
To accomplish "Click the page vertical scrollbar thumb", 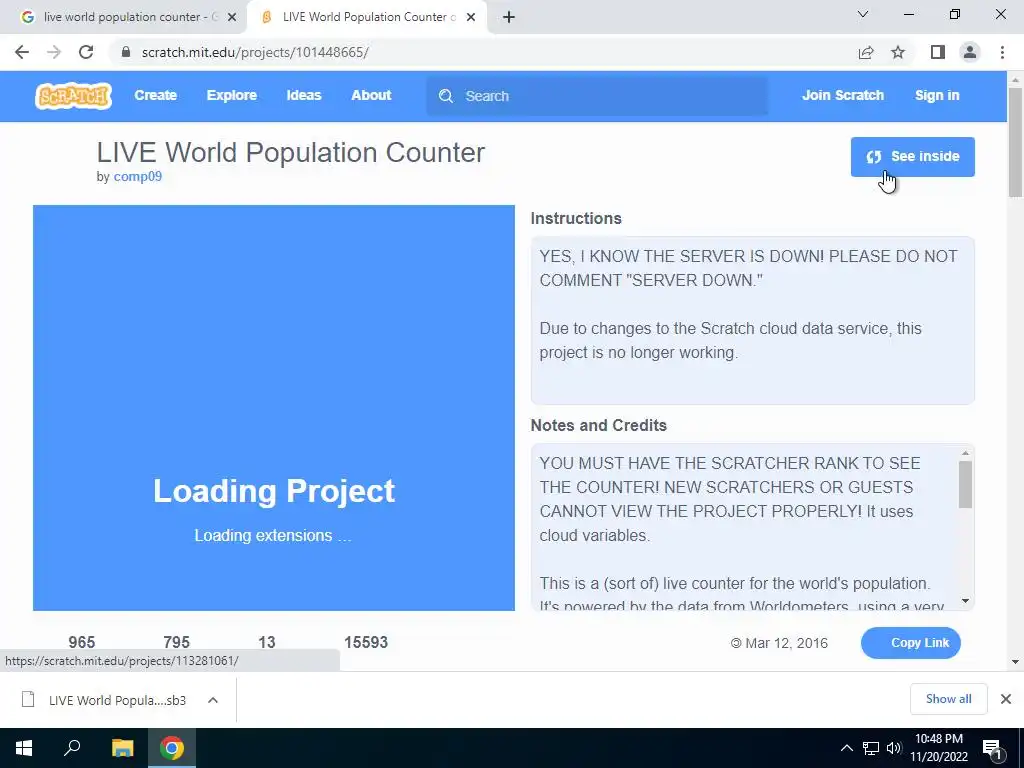I will point(1015,142).
